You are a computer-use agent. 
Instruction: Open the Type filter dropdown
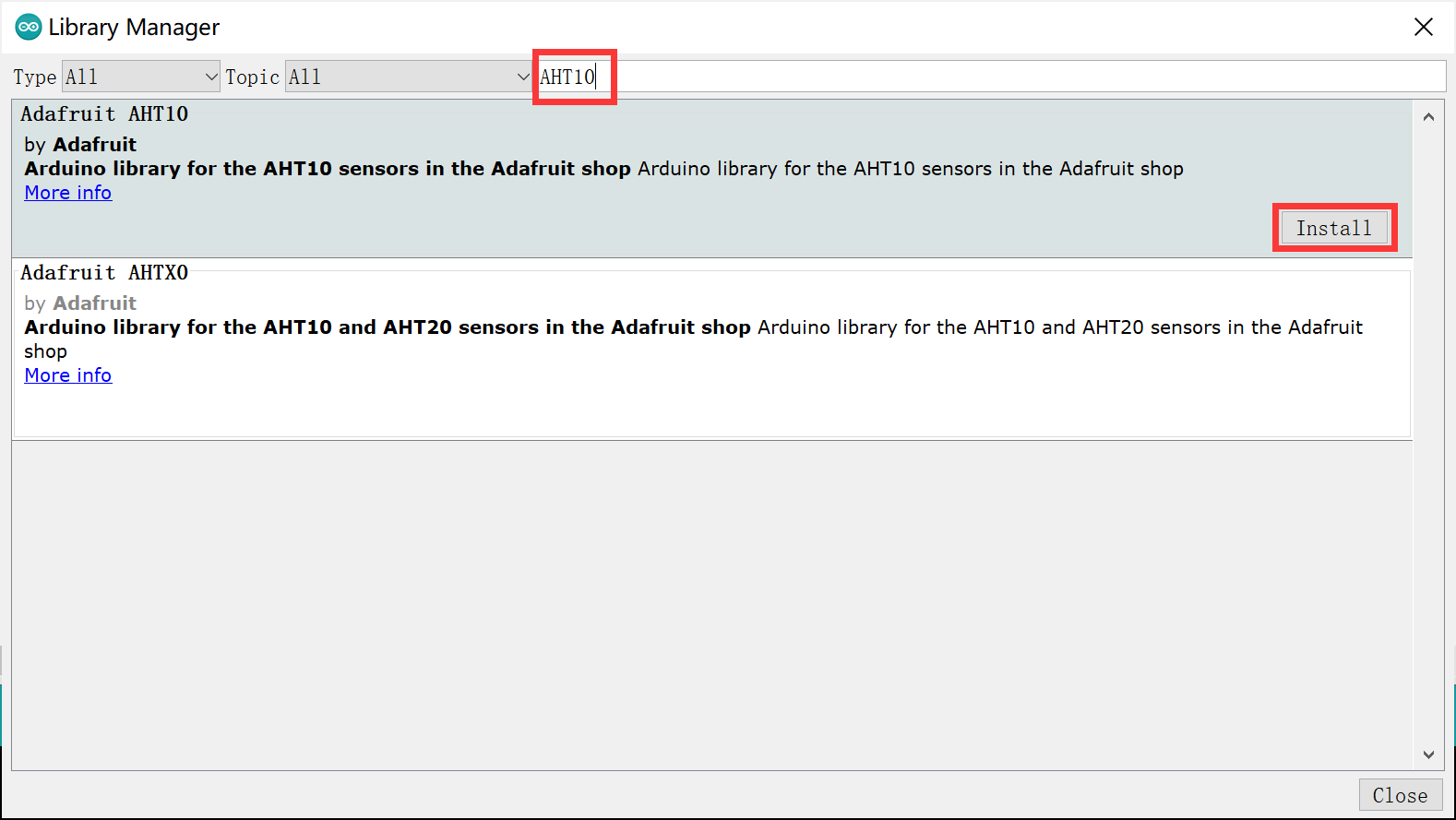[141, 77]
